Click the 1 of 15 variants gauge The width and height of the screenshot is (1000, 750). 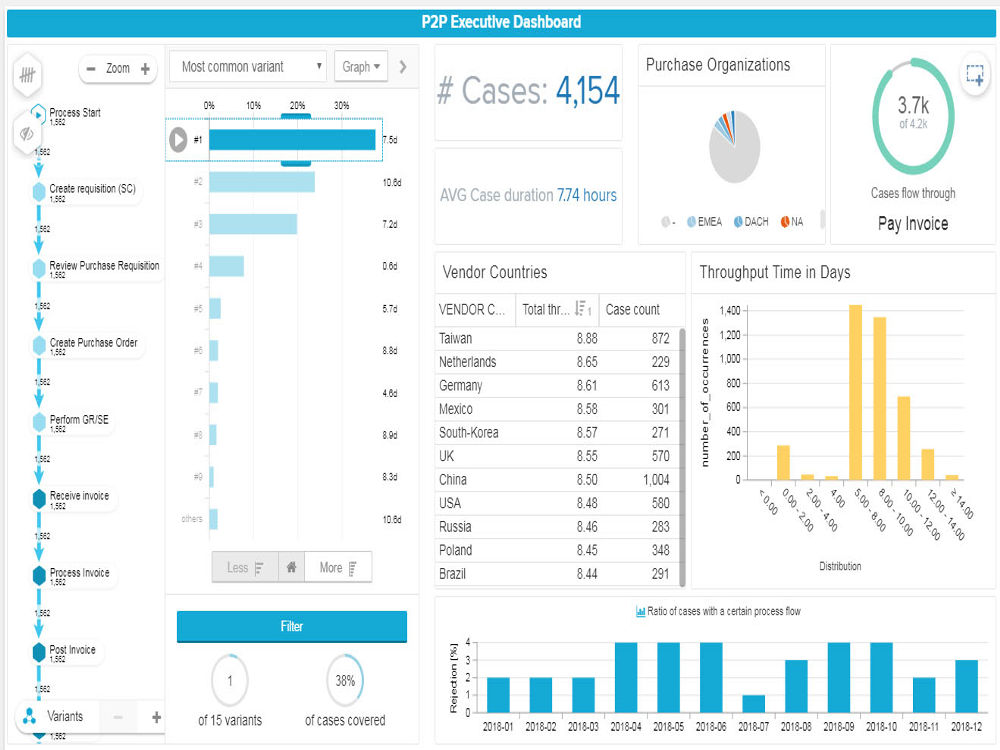click(230, 680)
